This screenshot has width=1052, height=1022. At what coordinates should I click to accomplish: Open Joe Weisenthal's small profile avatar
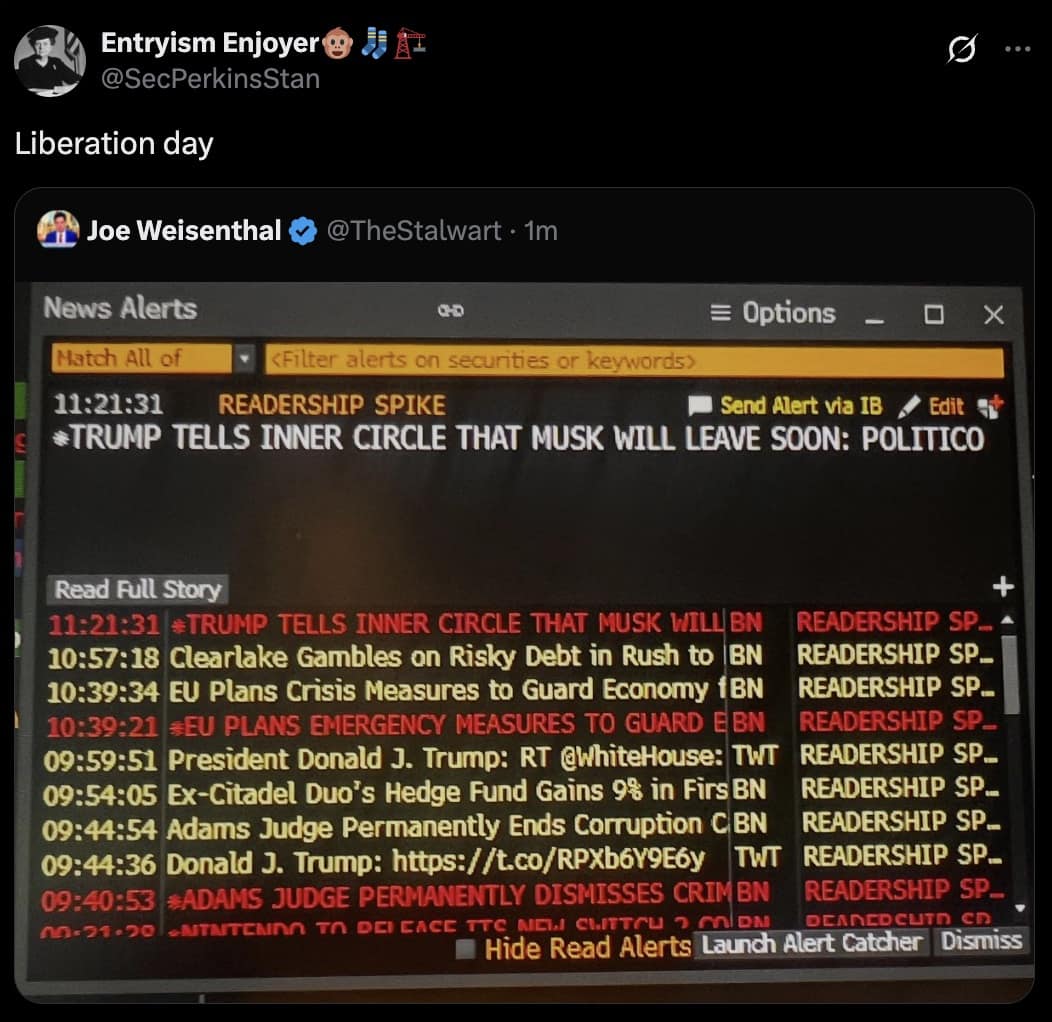click(x=58, y=229)
